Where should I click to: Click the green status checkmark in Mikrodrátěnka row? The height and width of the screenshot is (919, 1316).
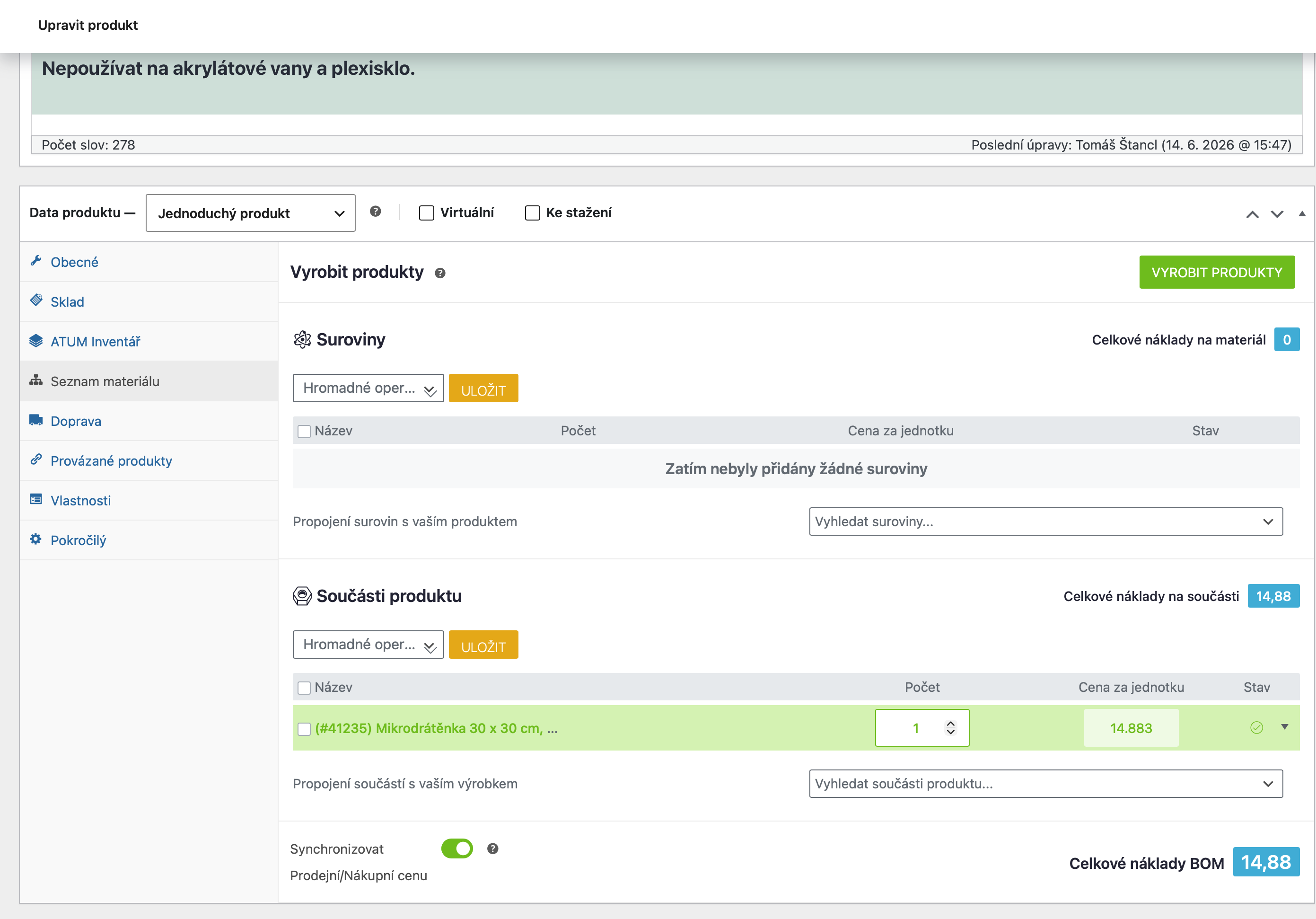tap(1256, 727)
